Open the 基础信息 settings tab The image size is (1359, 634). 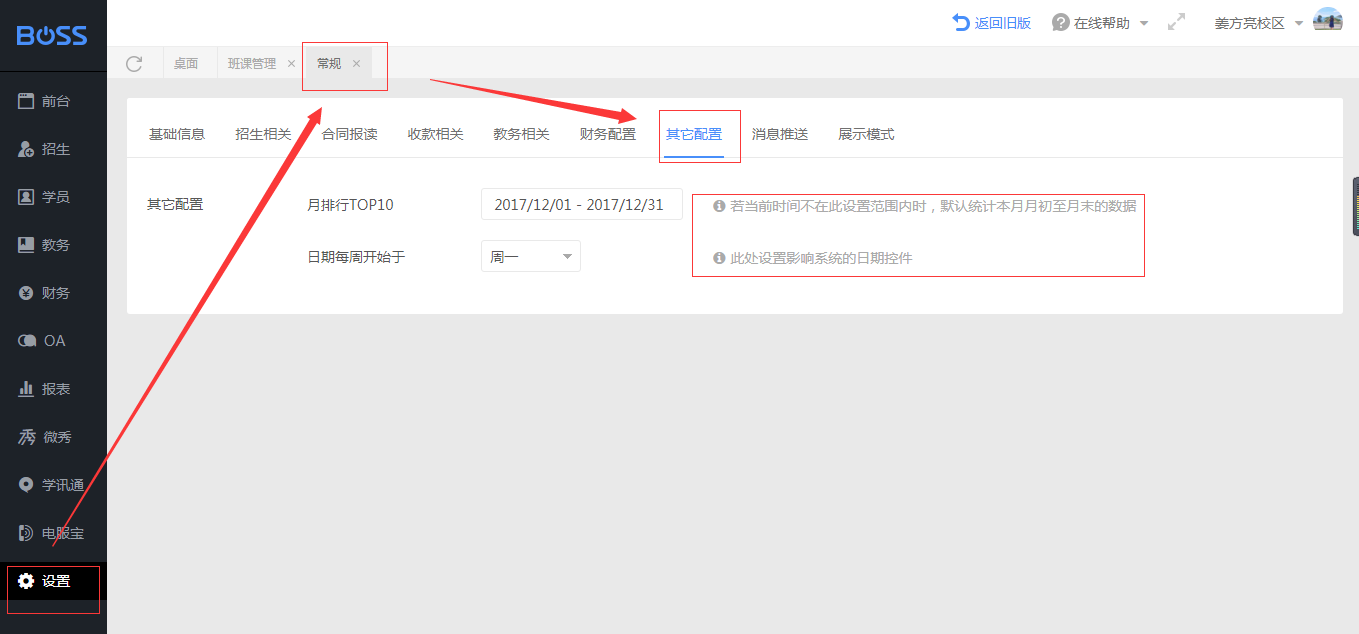[177, 134]
